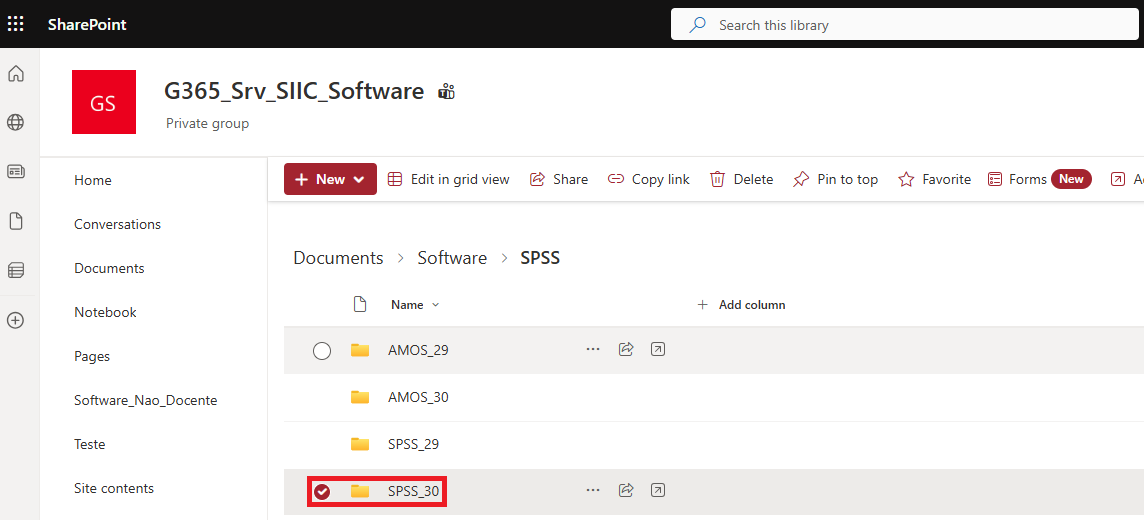Open Site contents in left navigation

click(114, 488)
